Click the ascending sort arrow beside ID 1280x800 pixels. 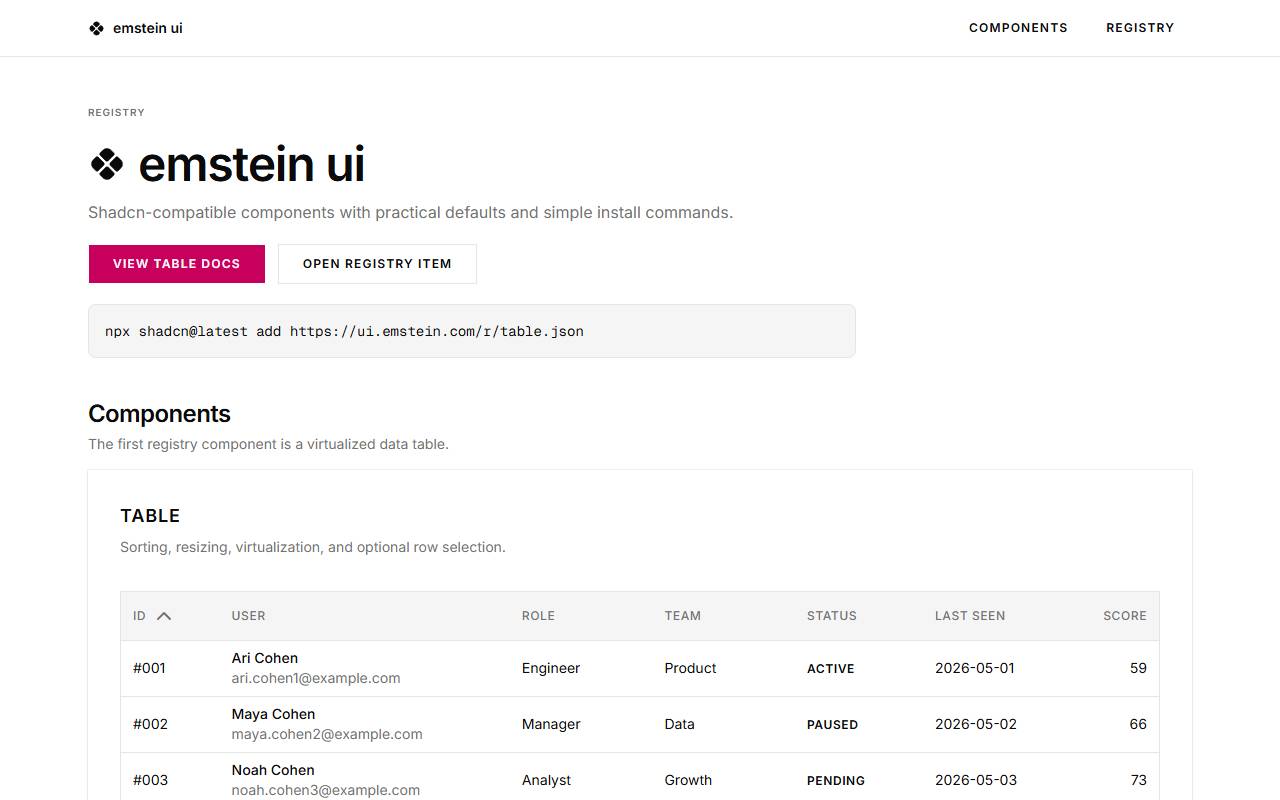(164, 616)
